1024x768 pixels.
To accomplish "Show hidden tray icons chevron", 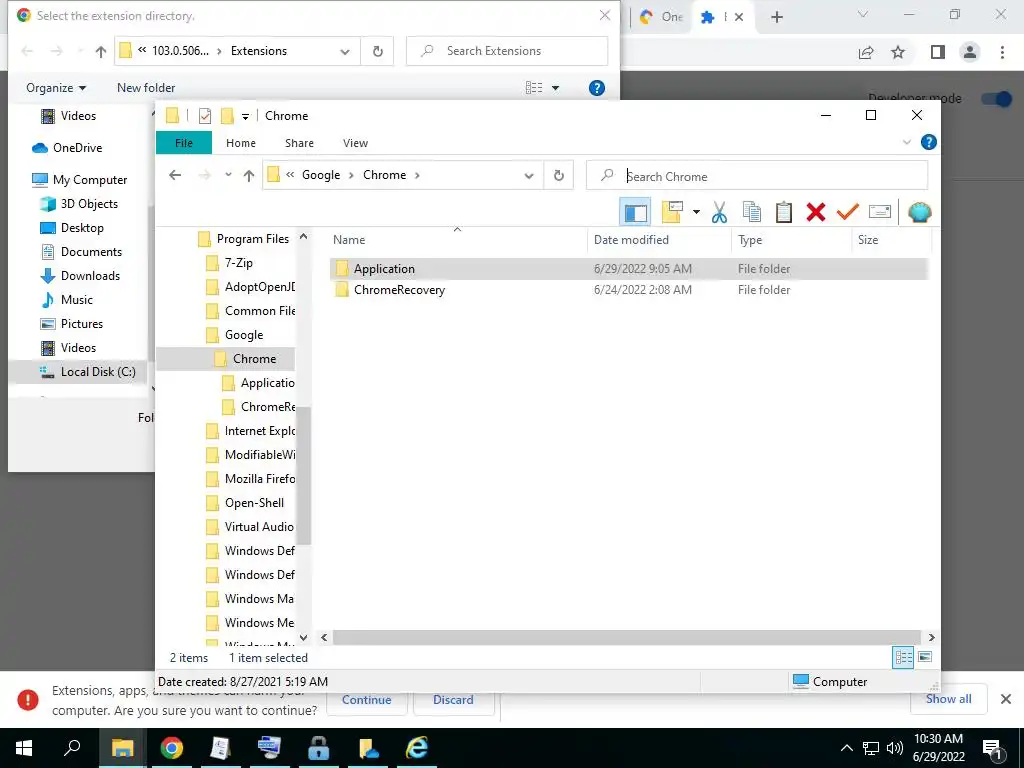I will 846,748.
